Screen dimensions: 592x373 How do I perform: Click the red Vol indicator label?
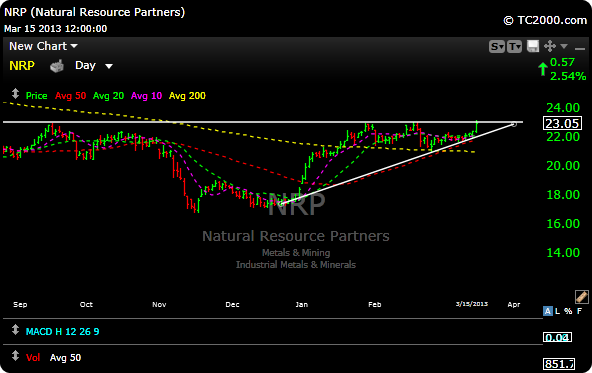point(33,358)
